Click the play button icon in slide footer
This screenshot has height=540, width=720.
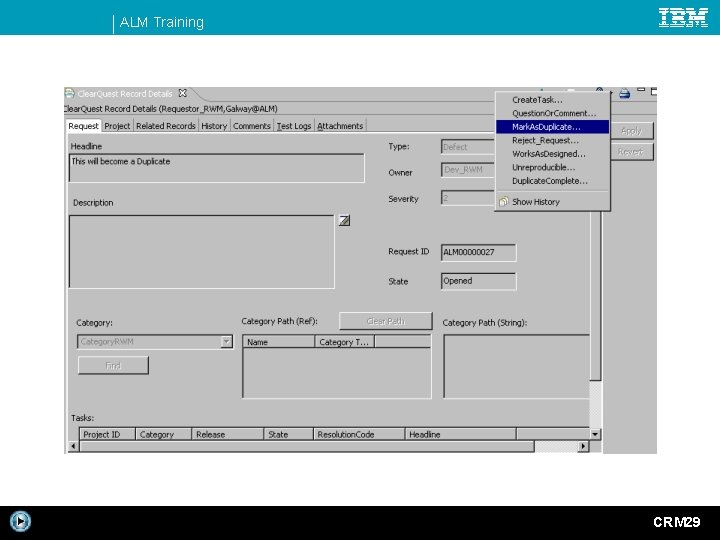pyautogui.click(x=20, y=521)
